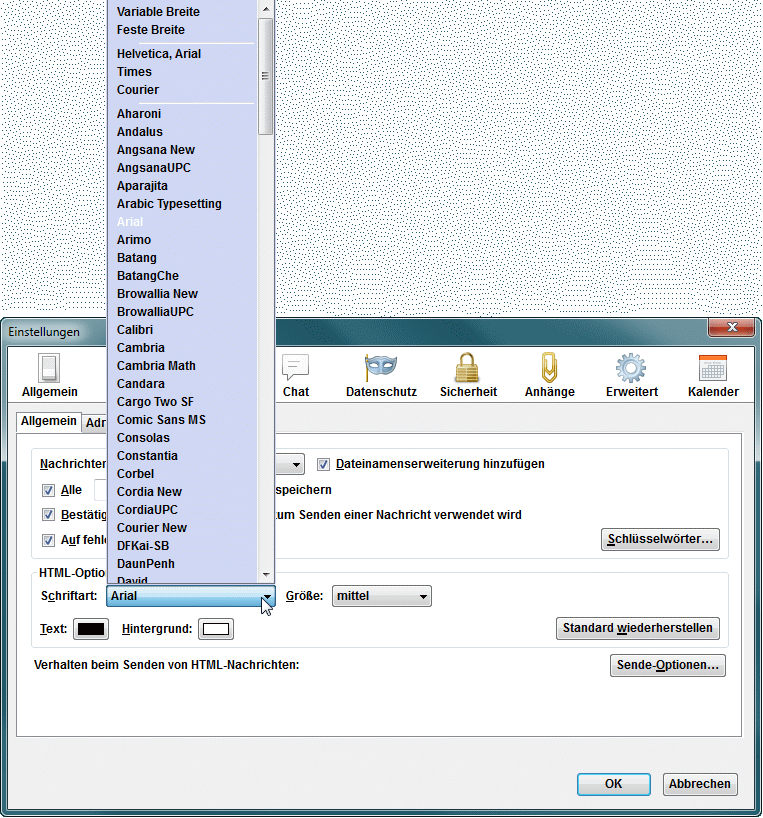Select Helvetica, Arial font entry
This screenshot has height=818, width=763.
point(182,54)
